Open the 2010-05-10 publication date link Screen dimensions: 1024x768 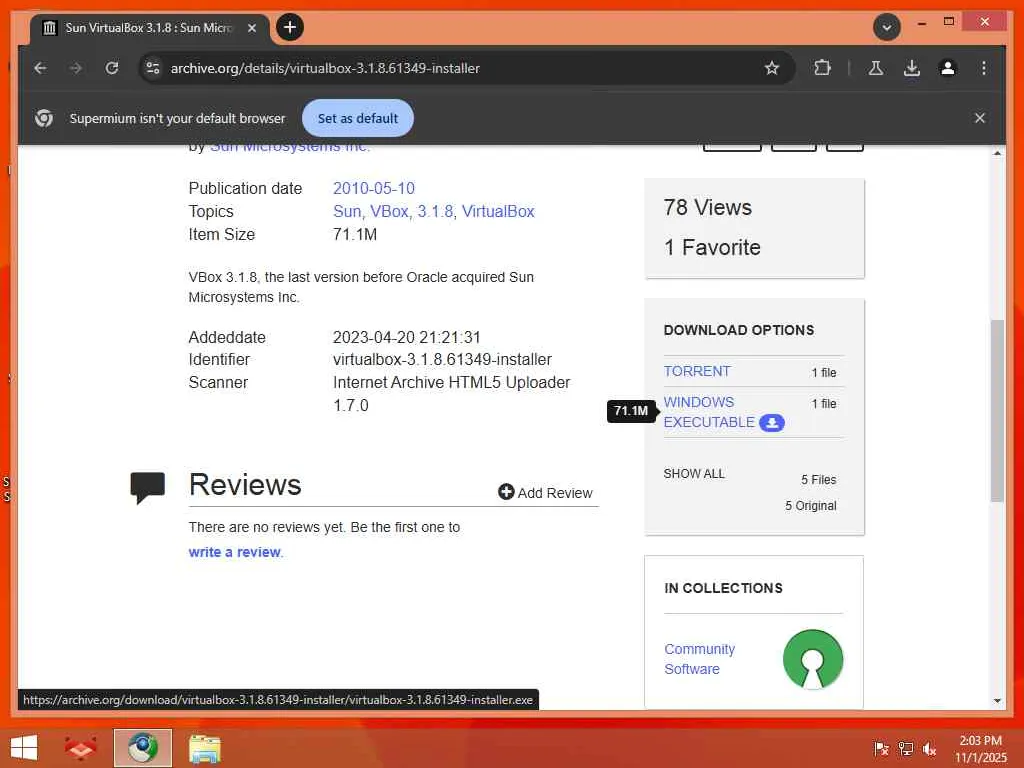coord(374,188)
